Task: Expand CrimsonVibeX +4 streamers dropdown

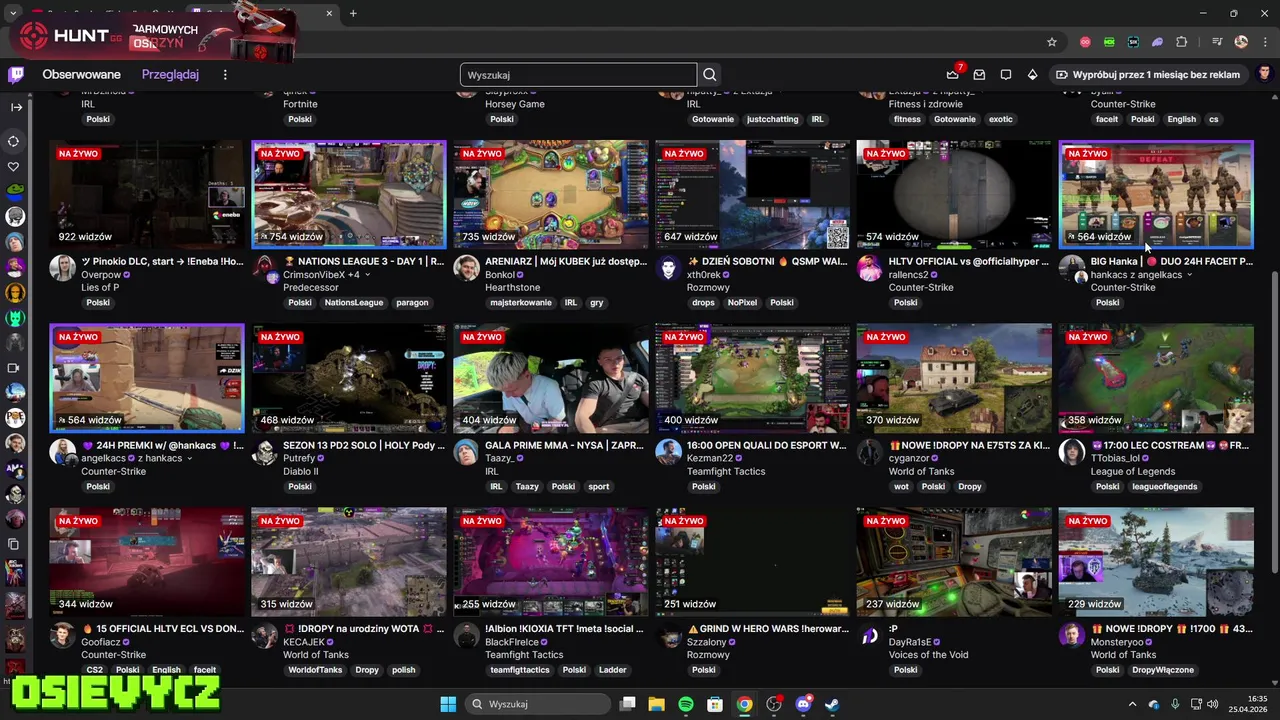Action: (x=367, y=275)
